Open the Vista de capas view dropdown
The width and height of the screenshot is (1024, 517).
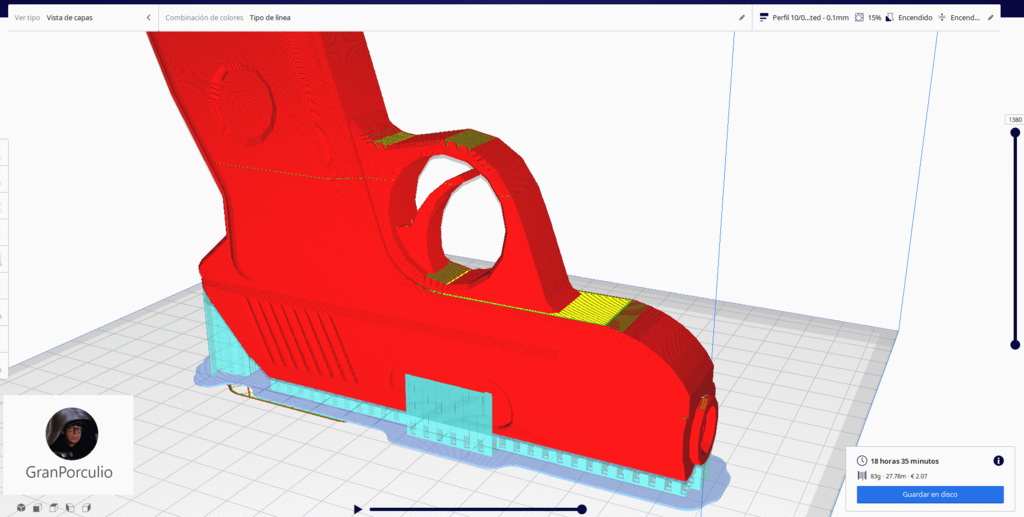(69, 18)
